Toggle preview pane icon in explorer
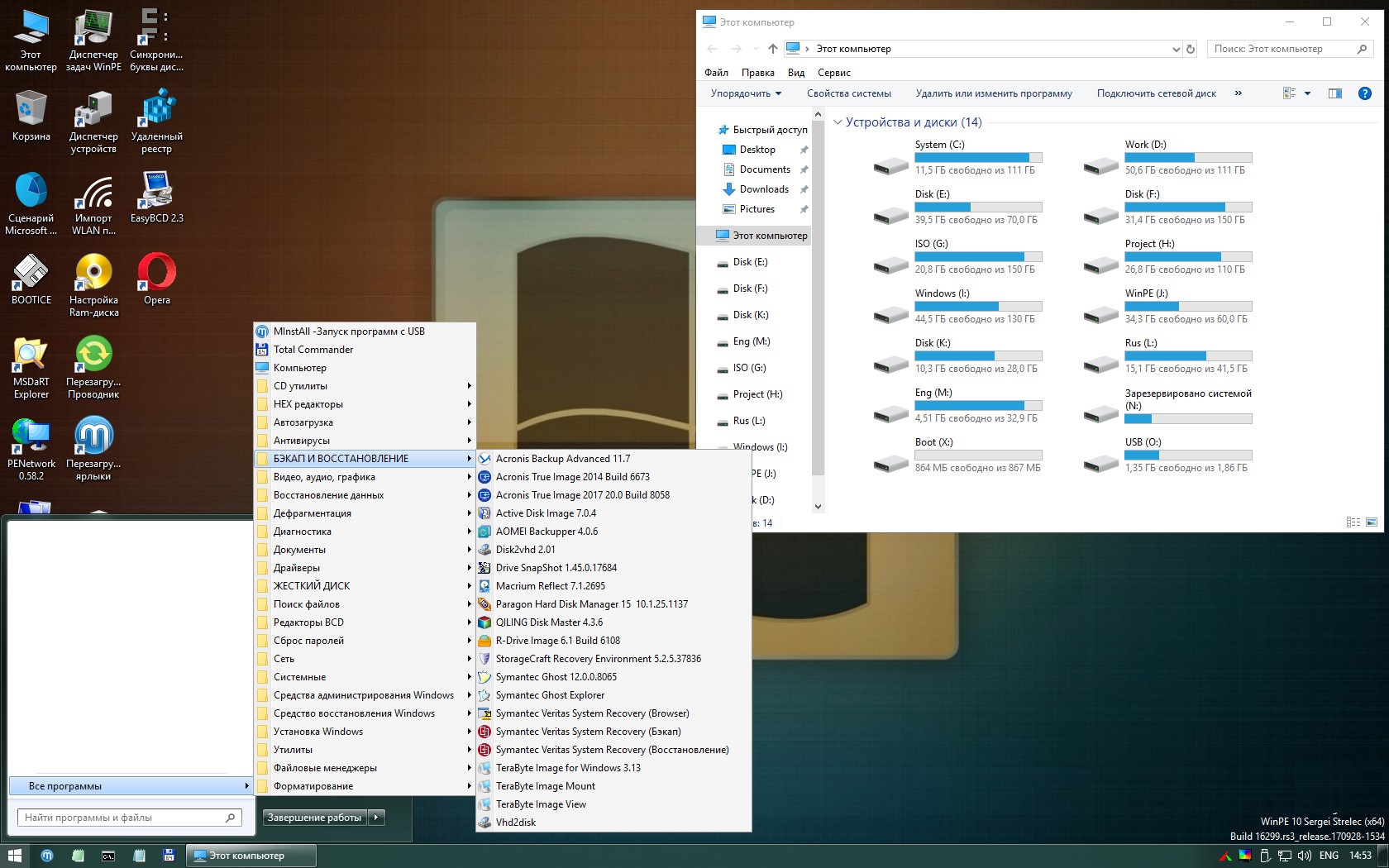Screen dimensions: 1389x868 tap(1335, 93)
